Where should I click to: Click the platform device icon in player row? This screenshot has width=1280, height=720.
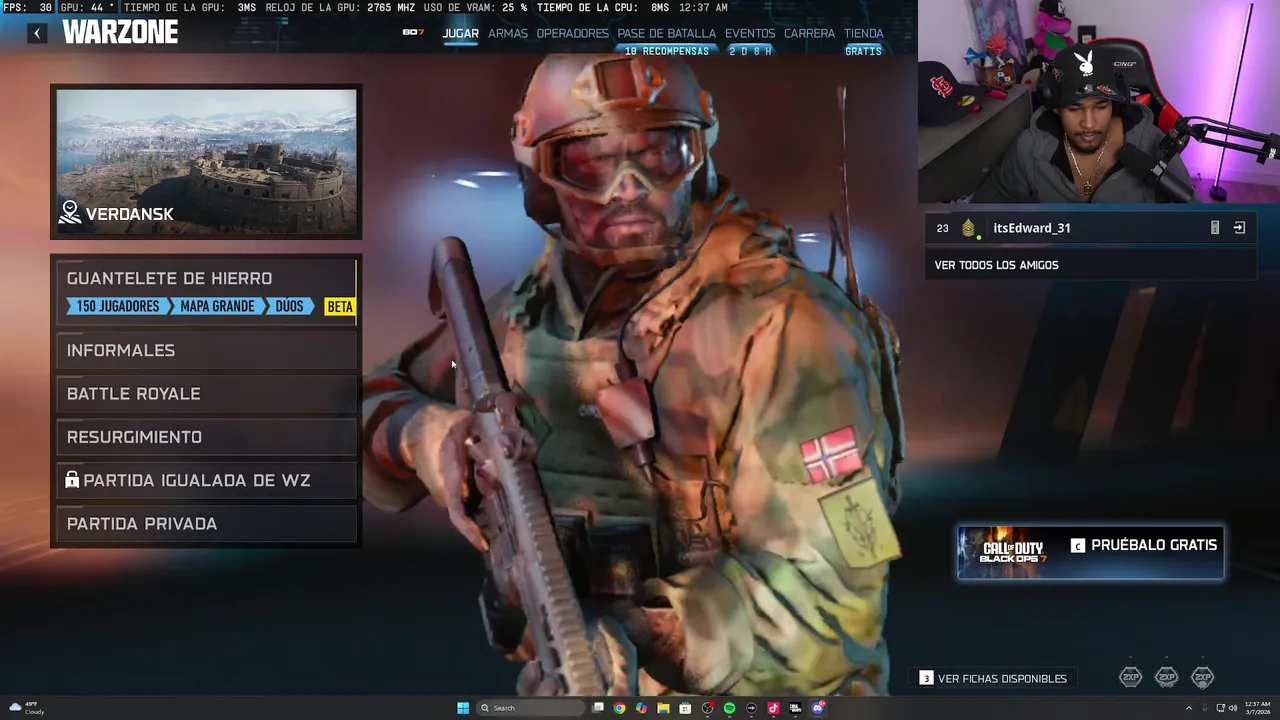[x=1215, y=228]
